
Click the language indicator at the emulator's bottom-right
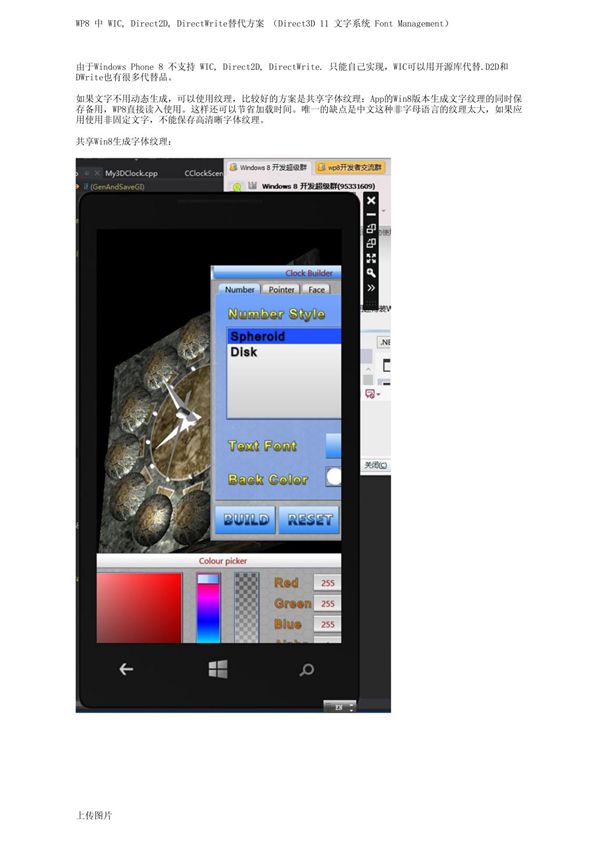pos(340,707)
